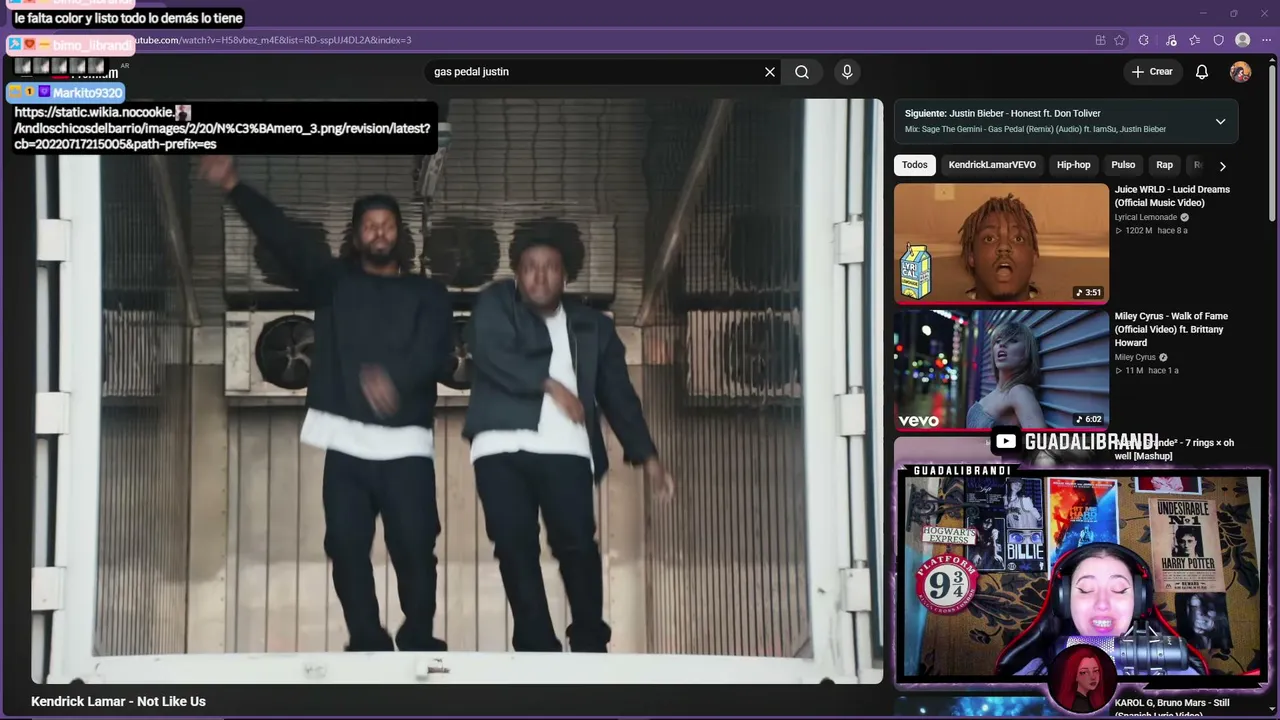This screenshot has height=720, width=1280.
Task: Click the 3:51 duration badge
Action: pos(1089,293)
